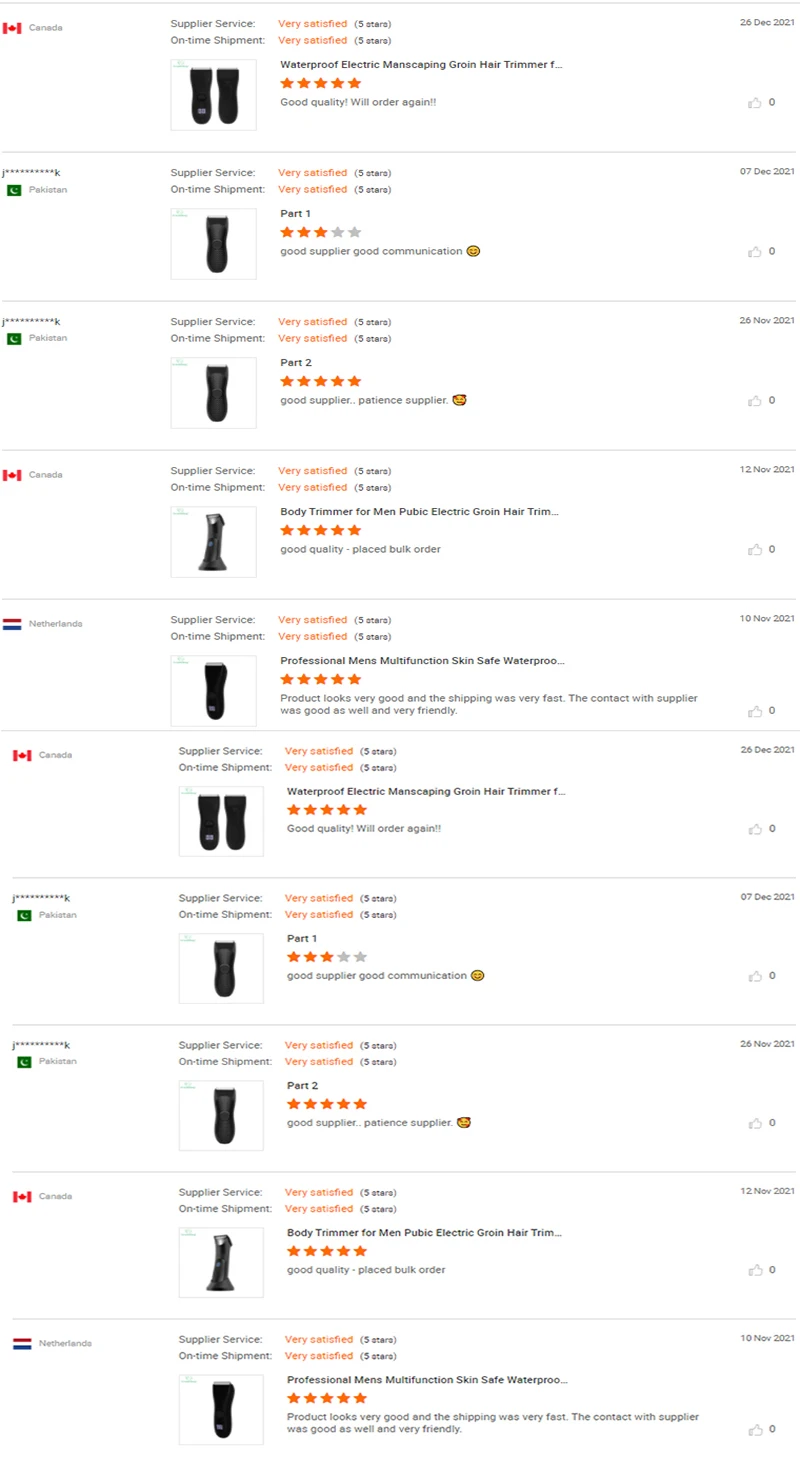
Task: Open trimmer-on-stand thumbnail in first 12 Nov review
Action: pos(213,542)
